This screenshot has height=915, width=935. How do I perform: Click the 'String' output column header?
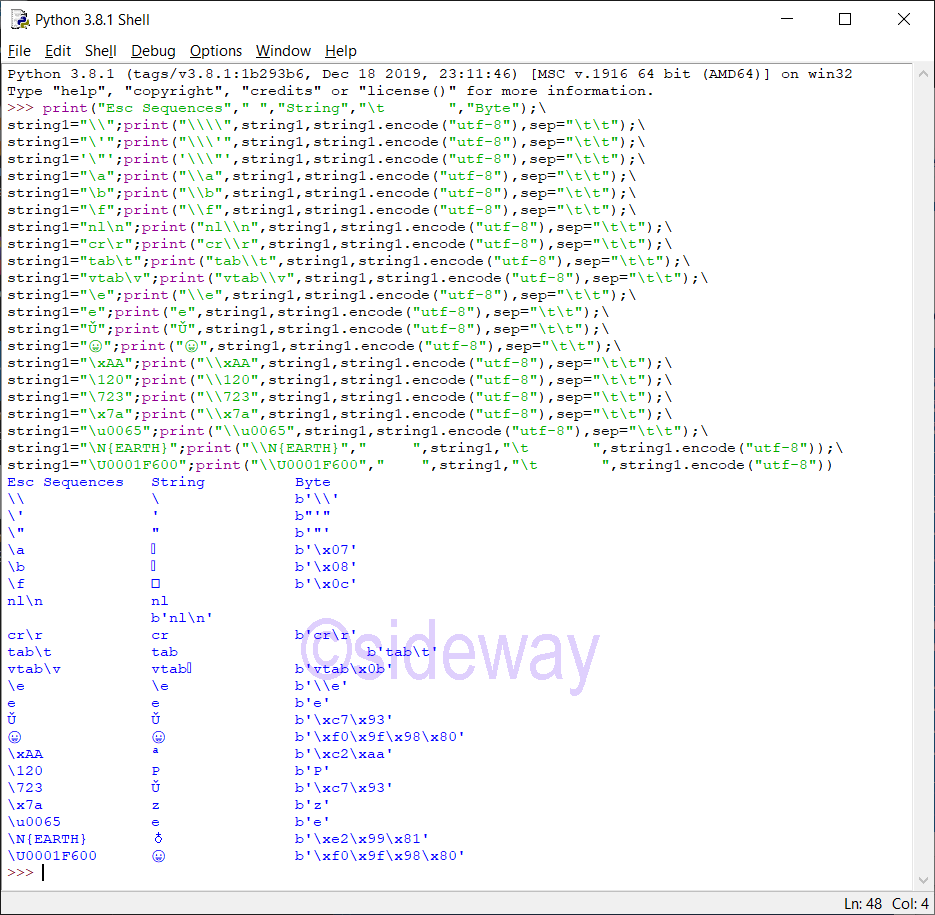coord(178,482)
